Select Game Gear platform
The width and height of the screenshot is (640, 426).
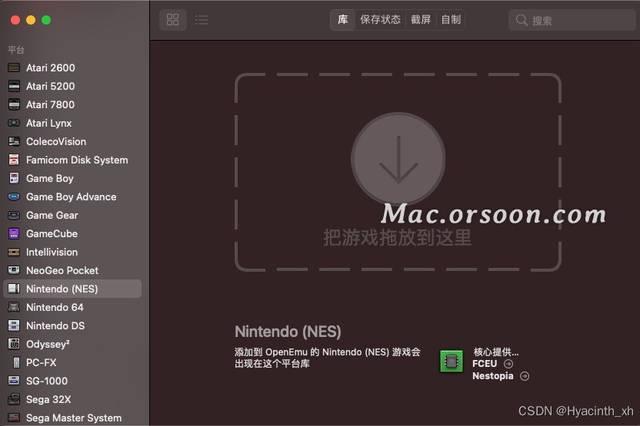[x=52, y=215]
